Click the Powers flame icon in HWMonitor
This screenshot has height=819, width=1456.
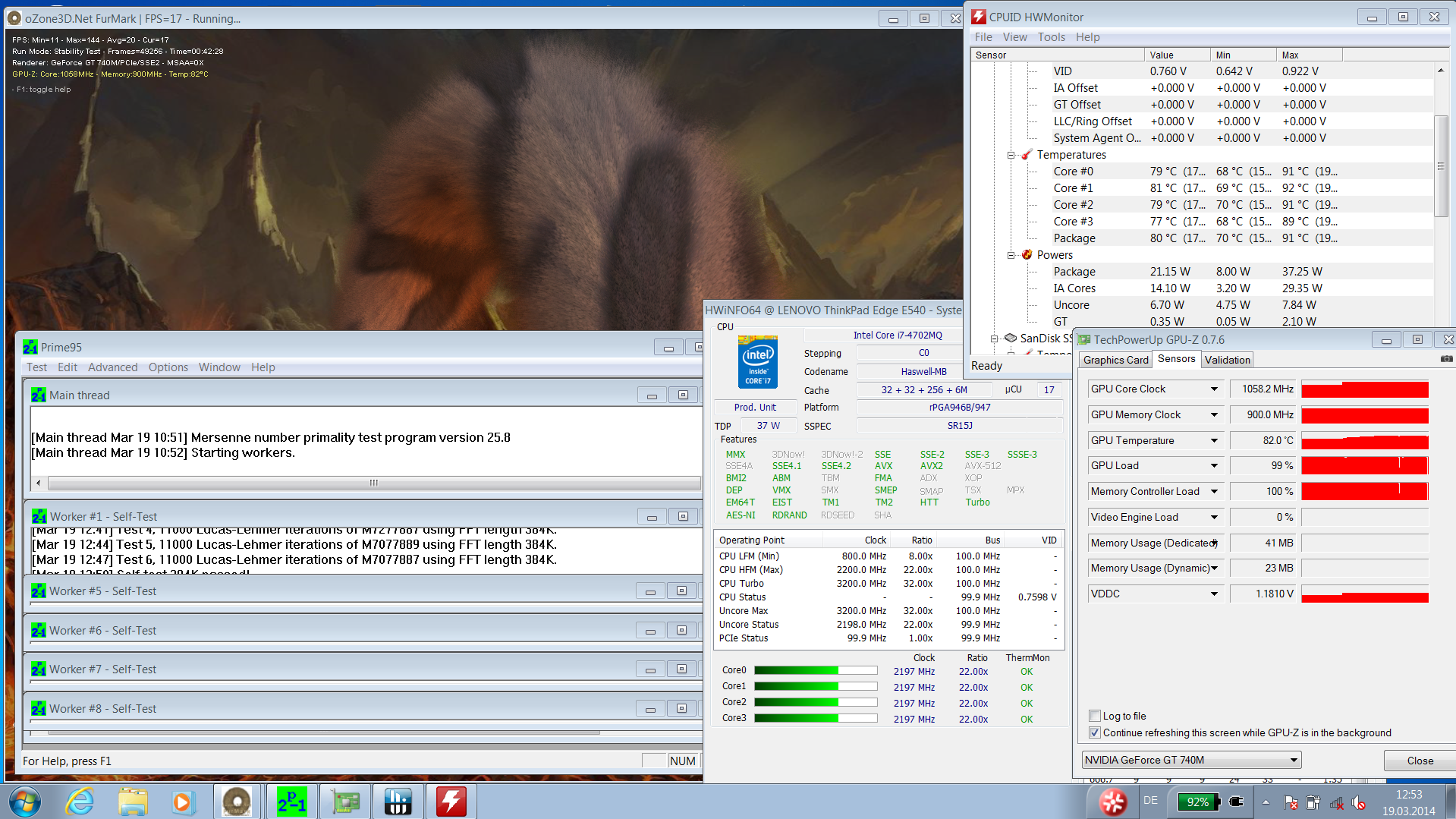pyautogui.click(x=1027, y=255)
